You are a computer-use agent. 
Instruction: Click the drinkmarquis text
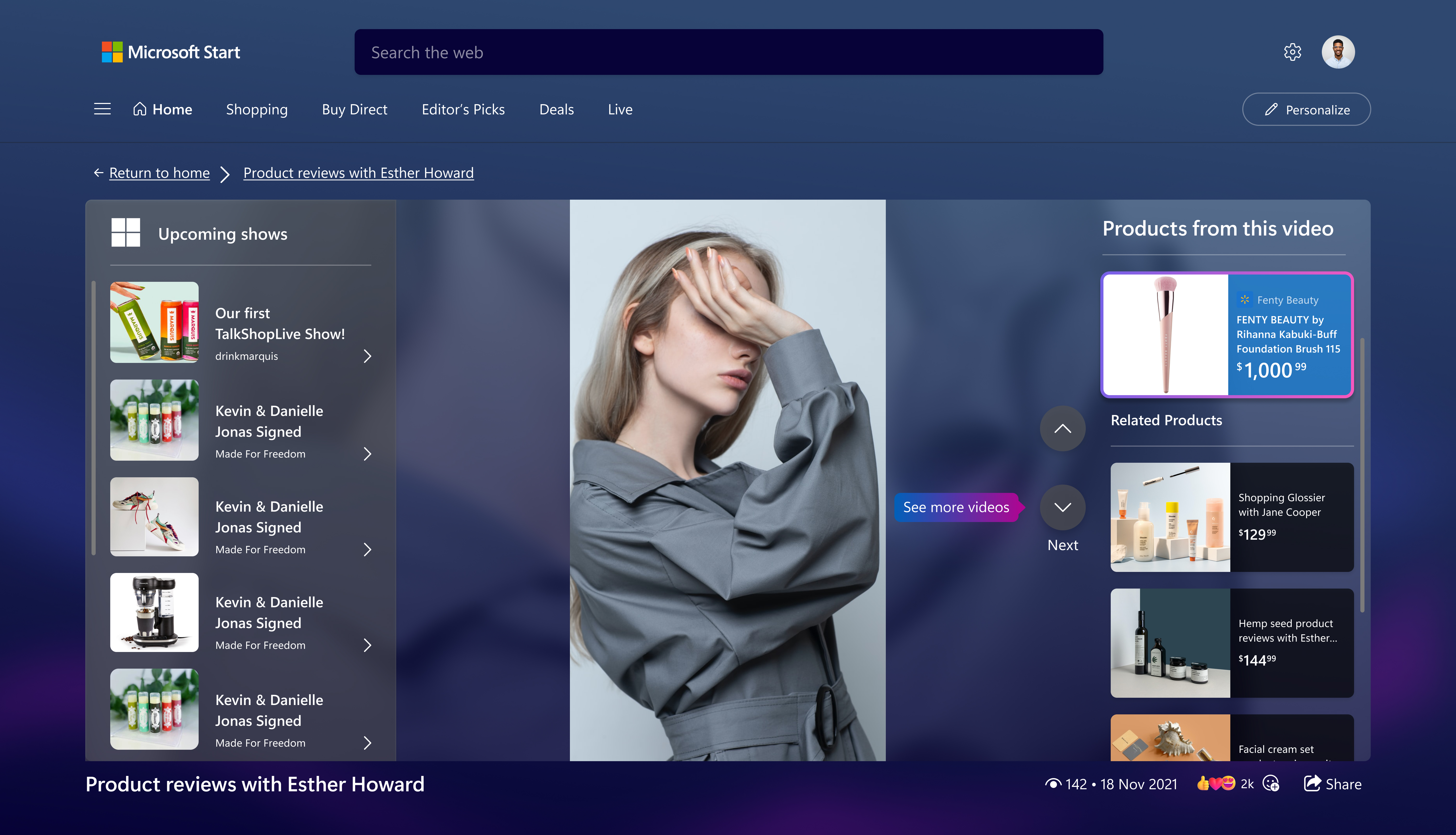pos(246,356)
